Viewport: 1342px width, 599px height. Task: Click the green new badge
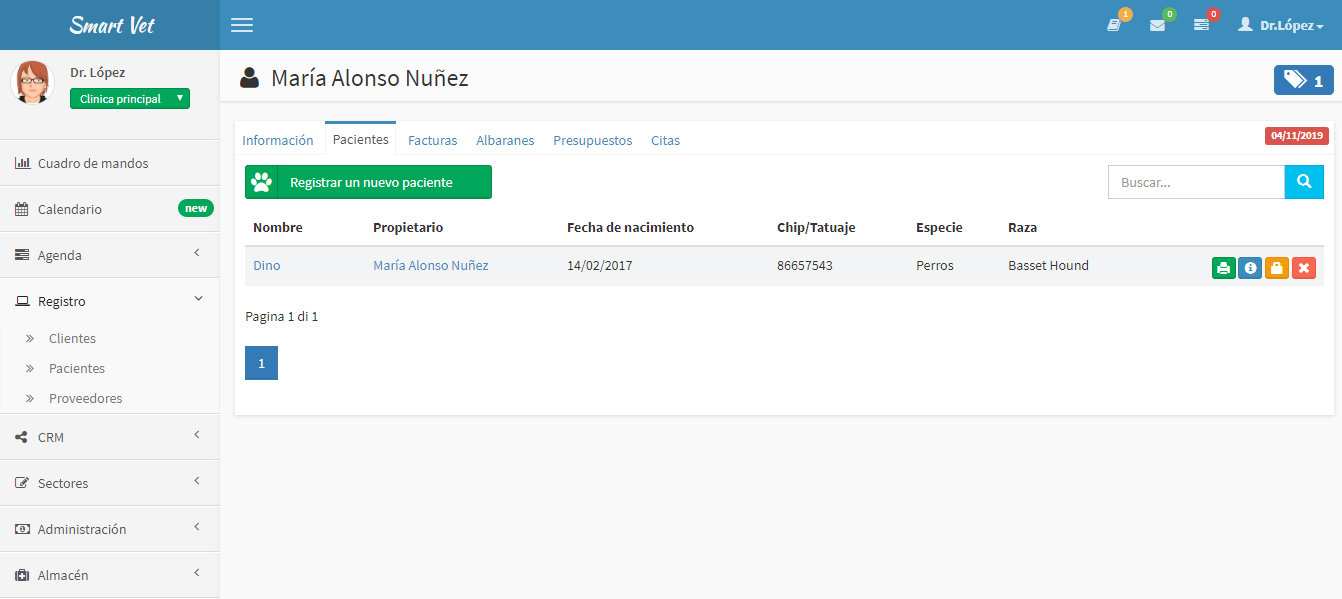click(196, 208)
